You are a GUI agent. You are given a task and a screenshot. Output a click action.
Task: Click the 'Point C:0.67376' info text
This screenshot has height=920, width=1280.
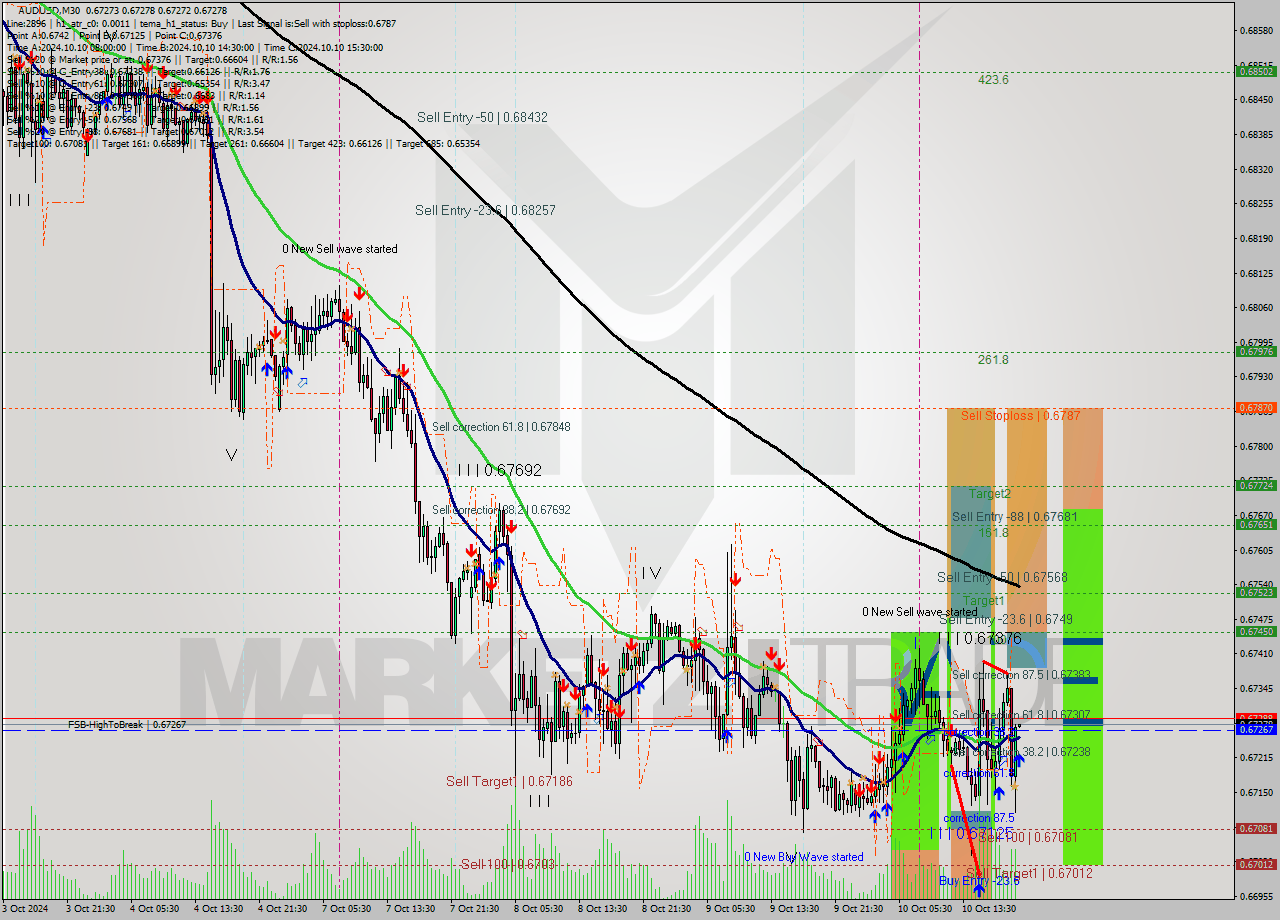[187, 35]
